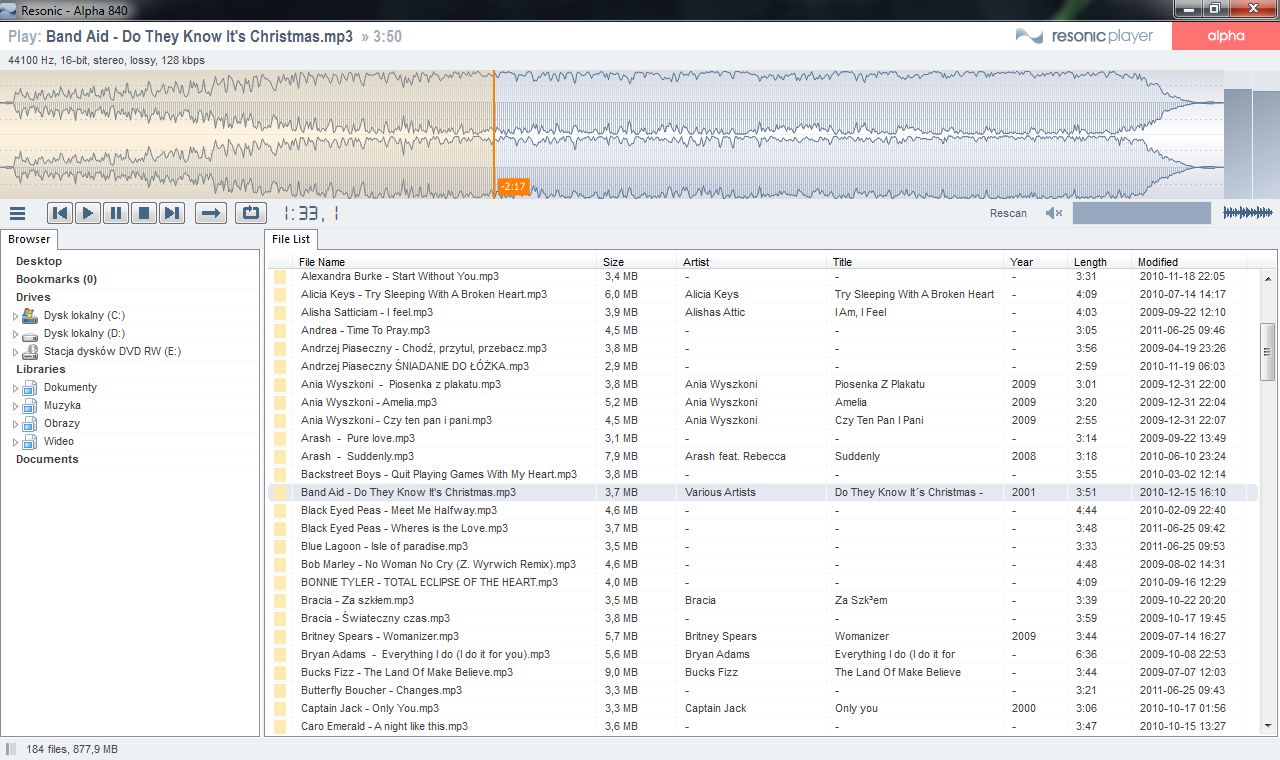This screenshot has height=760, width=1280.
Task: Click file icon of Caro Emerald track
Action: 280,726
